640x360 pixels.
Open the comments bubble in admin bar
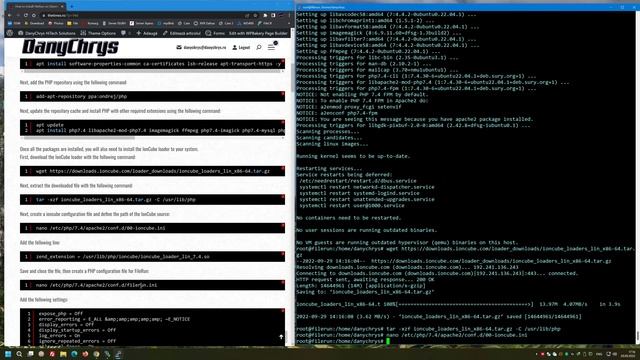pos(125,33)
